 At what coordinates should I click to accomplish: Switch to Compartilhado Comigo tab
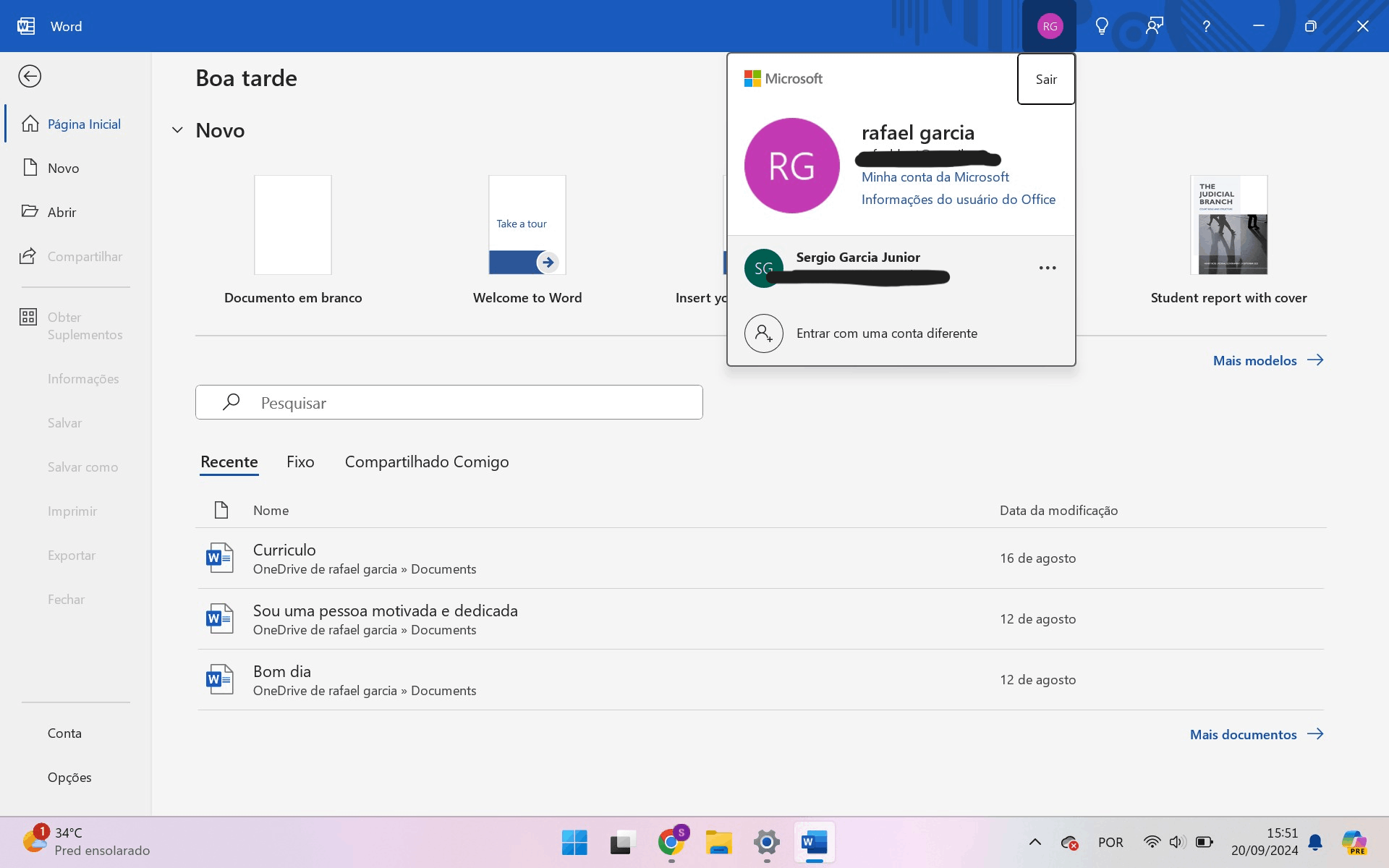427,461
